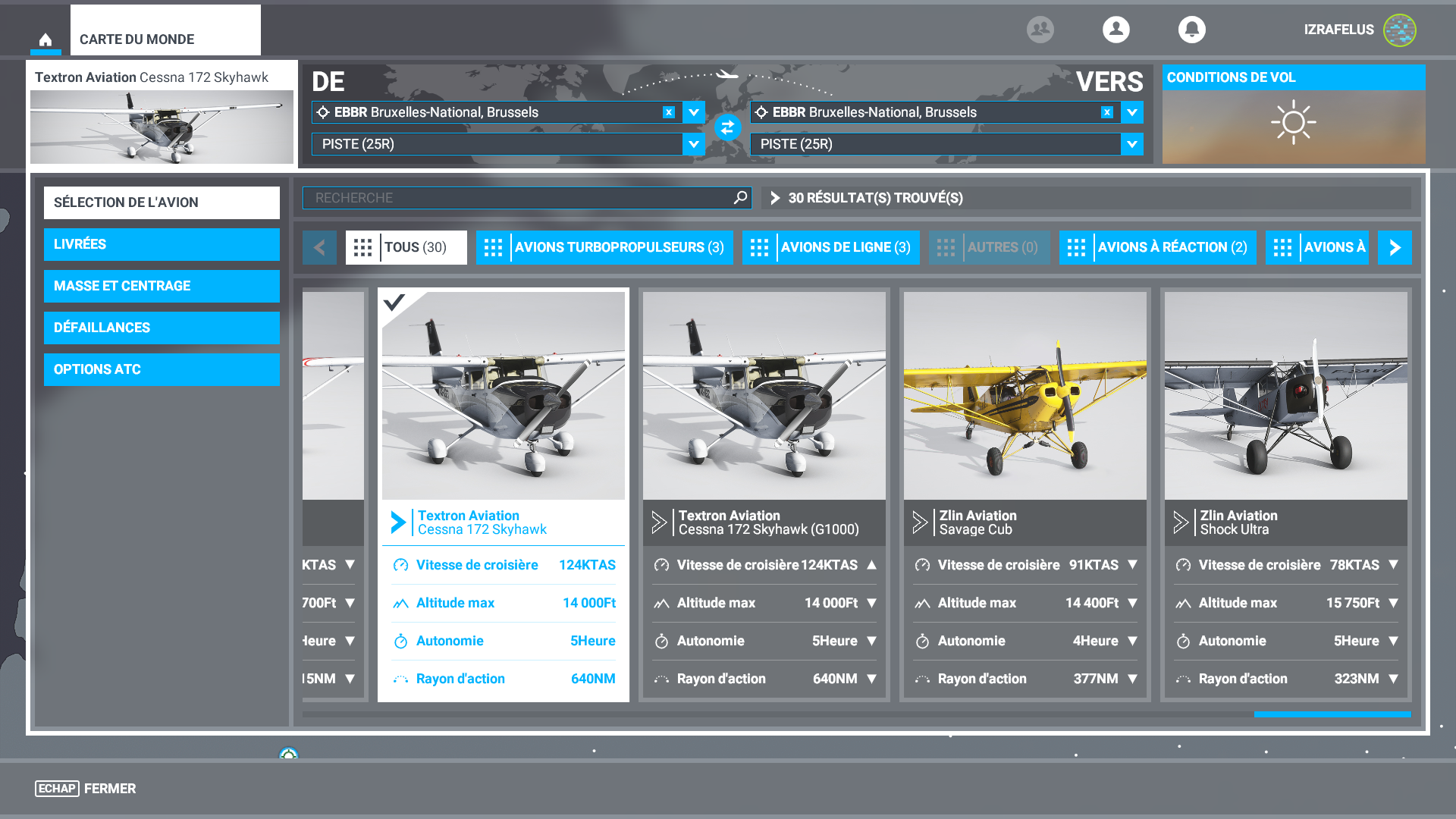
Task: Select Avions à réaction (2) tab
Action: click(1157, 247)
